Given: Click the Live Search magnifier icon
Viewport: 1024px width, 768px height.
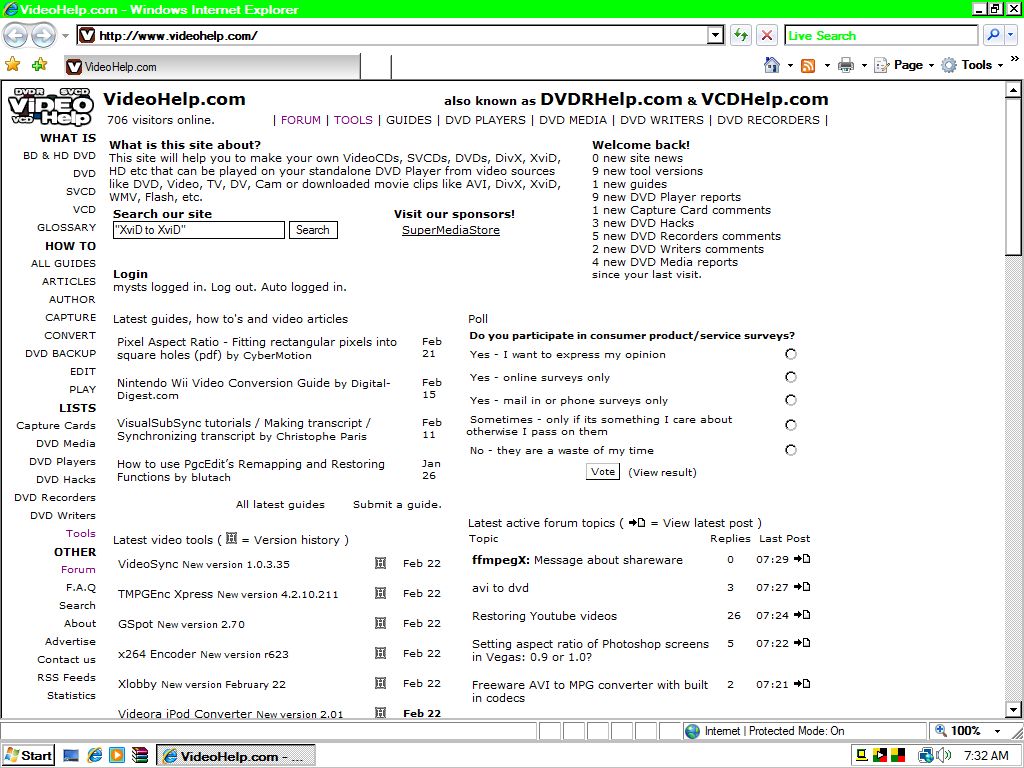Looking at the screenshot, I should 994,35.
